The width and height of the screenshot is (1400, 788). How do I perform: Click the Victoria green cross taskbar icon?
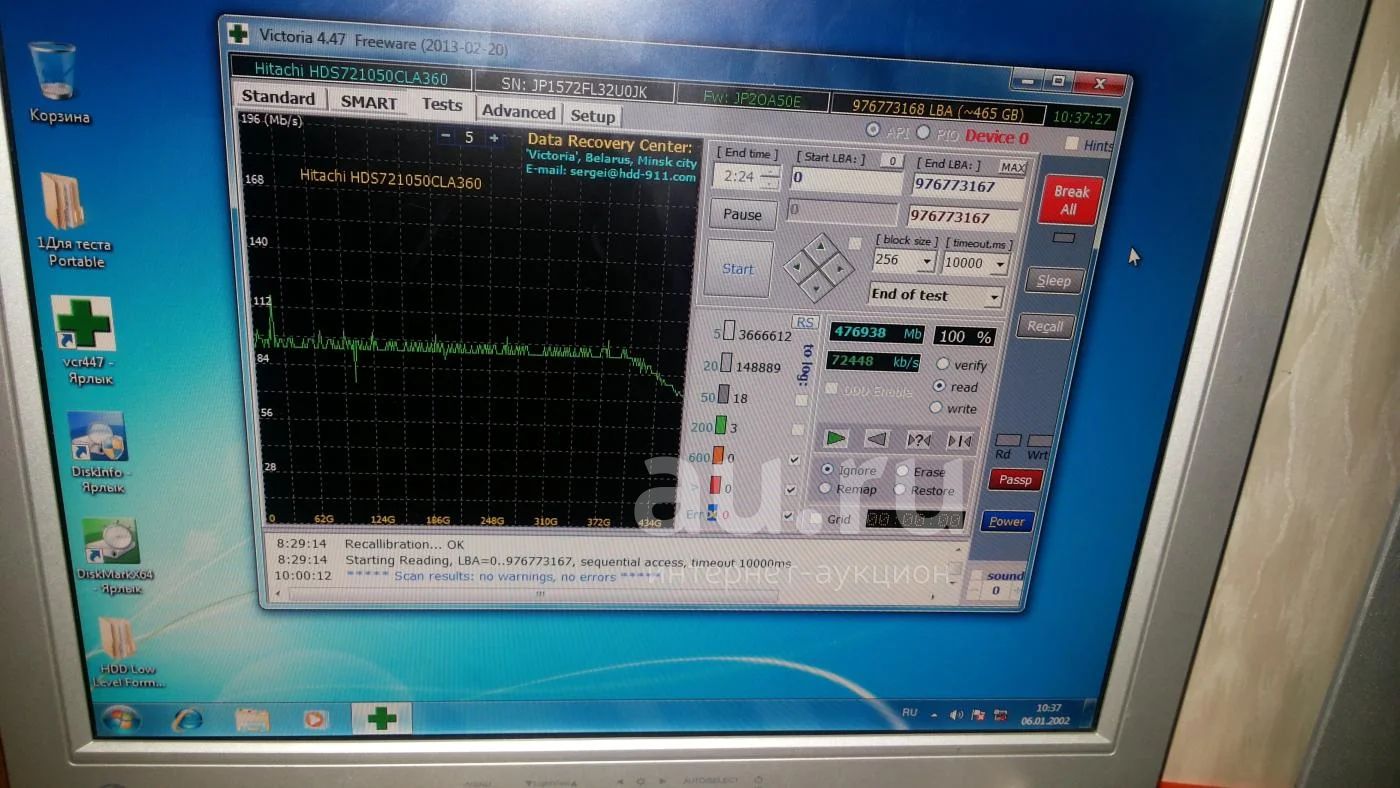click(382, 718)
